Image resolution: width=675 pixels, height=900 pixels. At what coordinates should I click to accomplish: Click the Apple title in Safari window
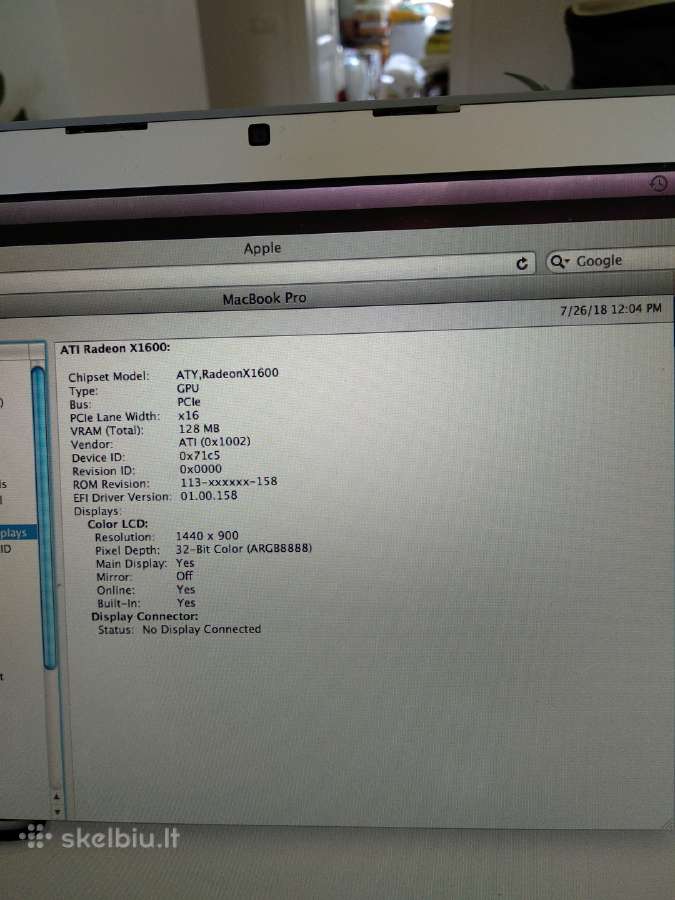pyautogui.click(x=262, y=248)
